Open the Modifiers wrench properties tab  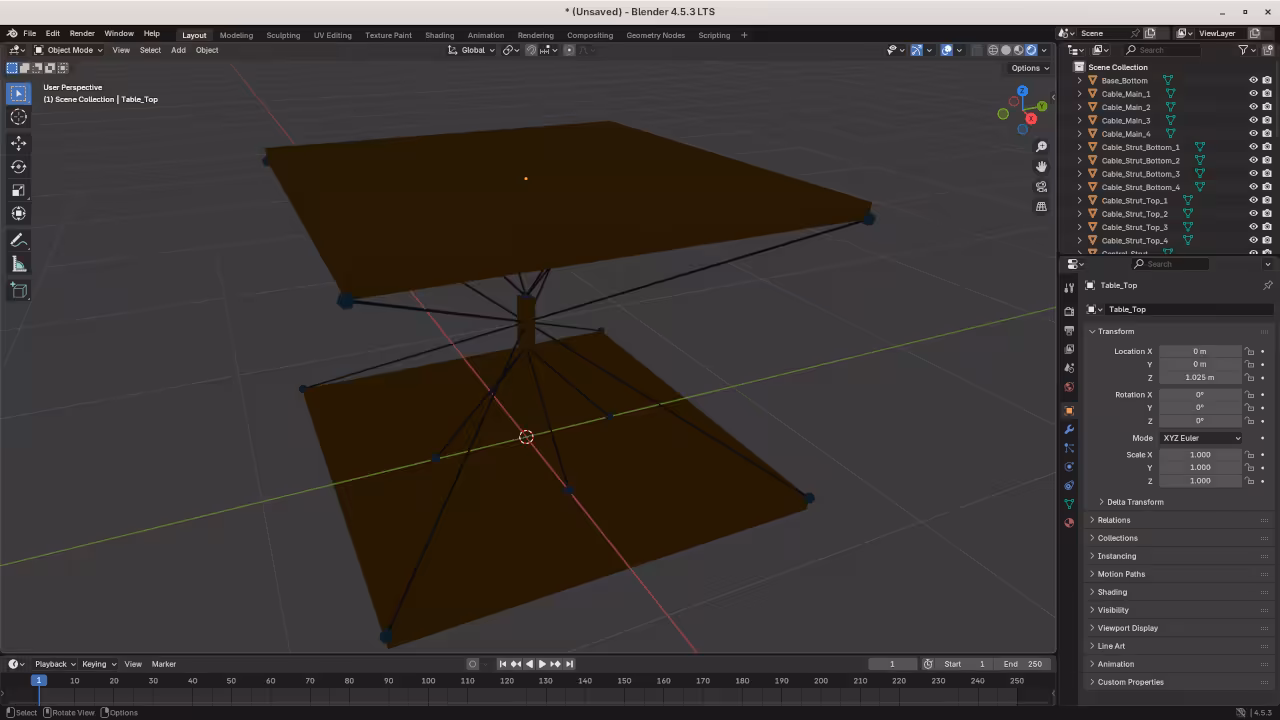click(x=1069, y=429)
